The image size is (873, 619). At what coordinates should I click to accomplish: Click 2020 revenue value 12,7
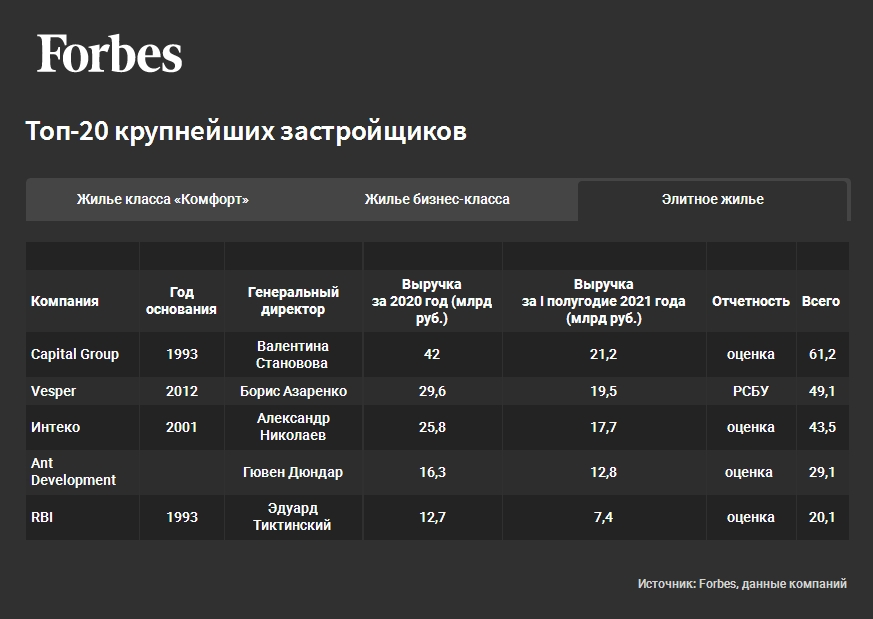pos(433,517)
